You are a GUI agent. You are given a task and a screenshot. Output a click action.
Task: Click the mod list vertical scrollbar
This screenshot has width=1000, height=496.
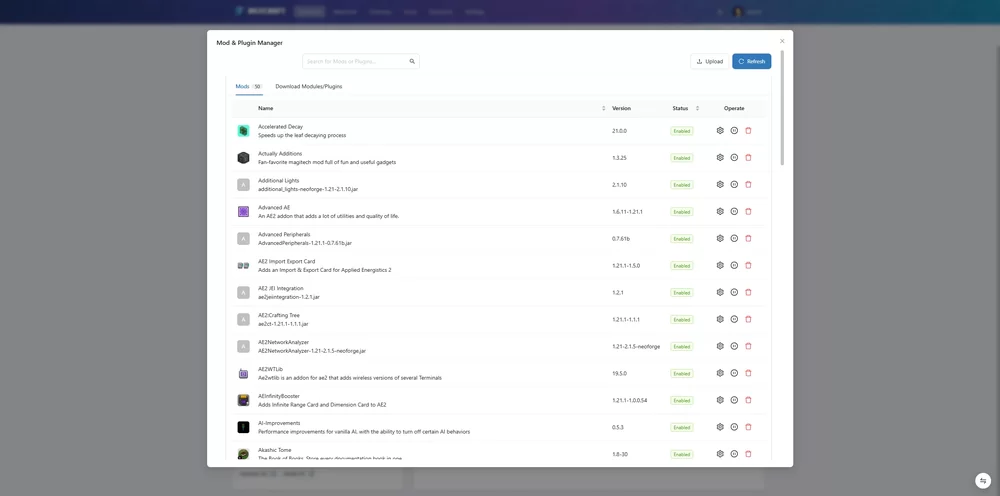click(782, 108)
